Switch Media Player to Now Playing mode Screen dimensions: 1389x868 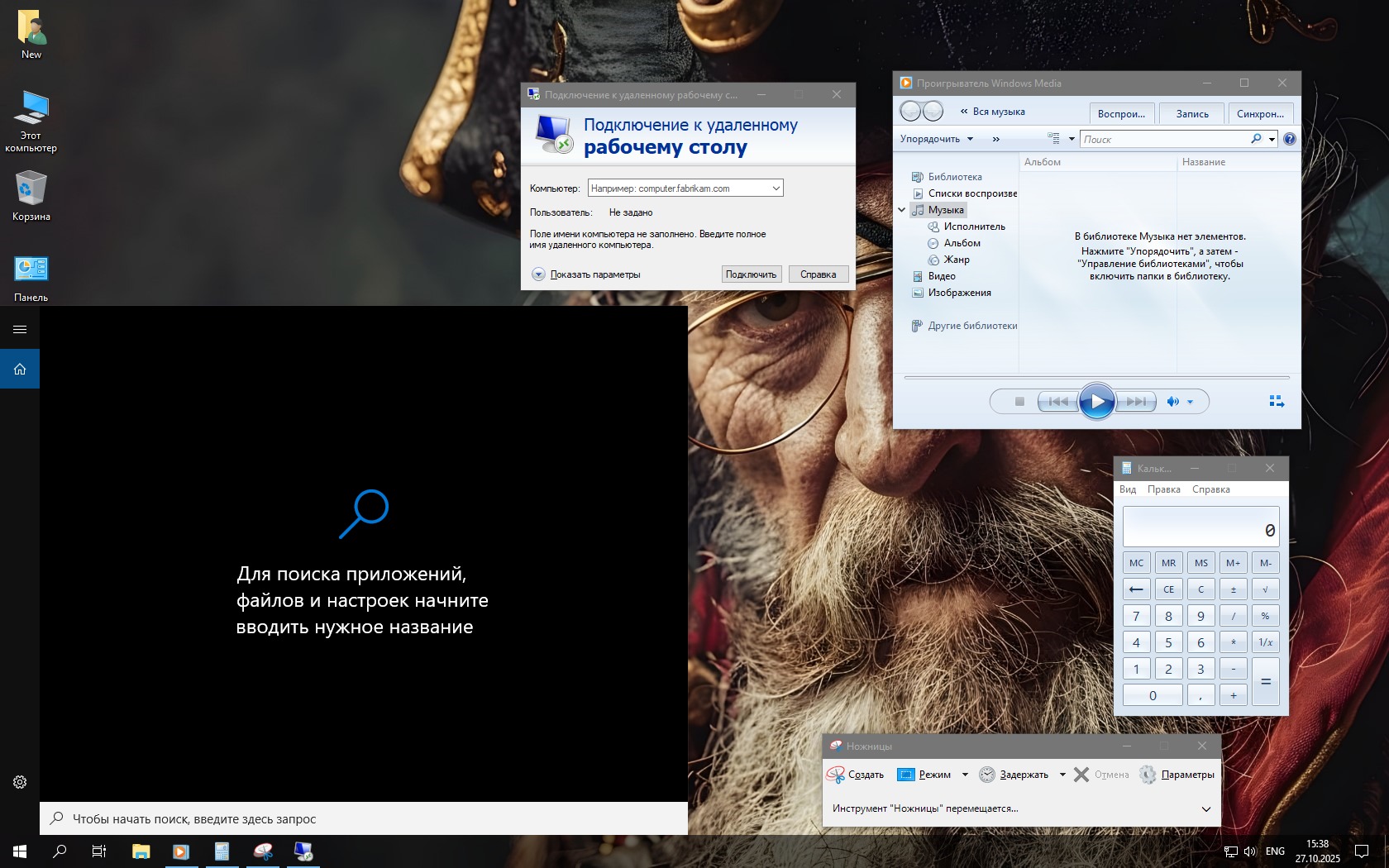[x=1276, y=402]
